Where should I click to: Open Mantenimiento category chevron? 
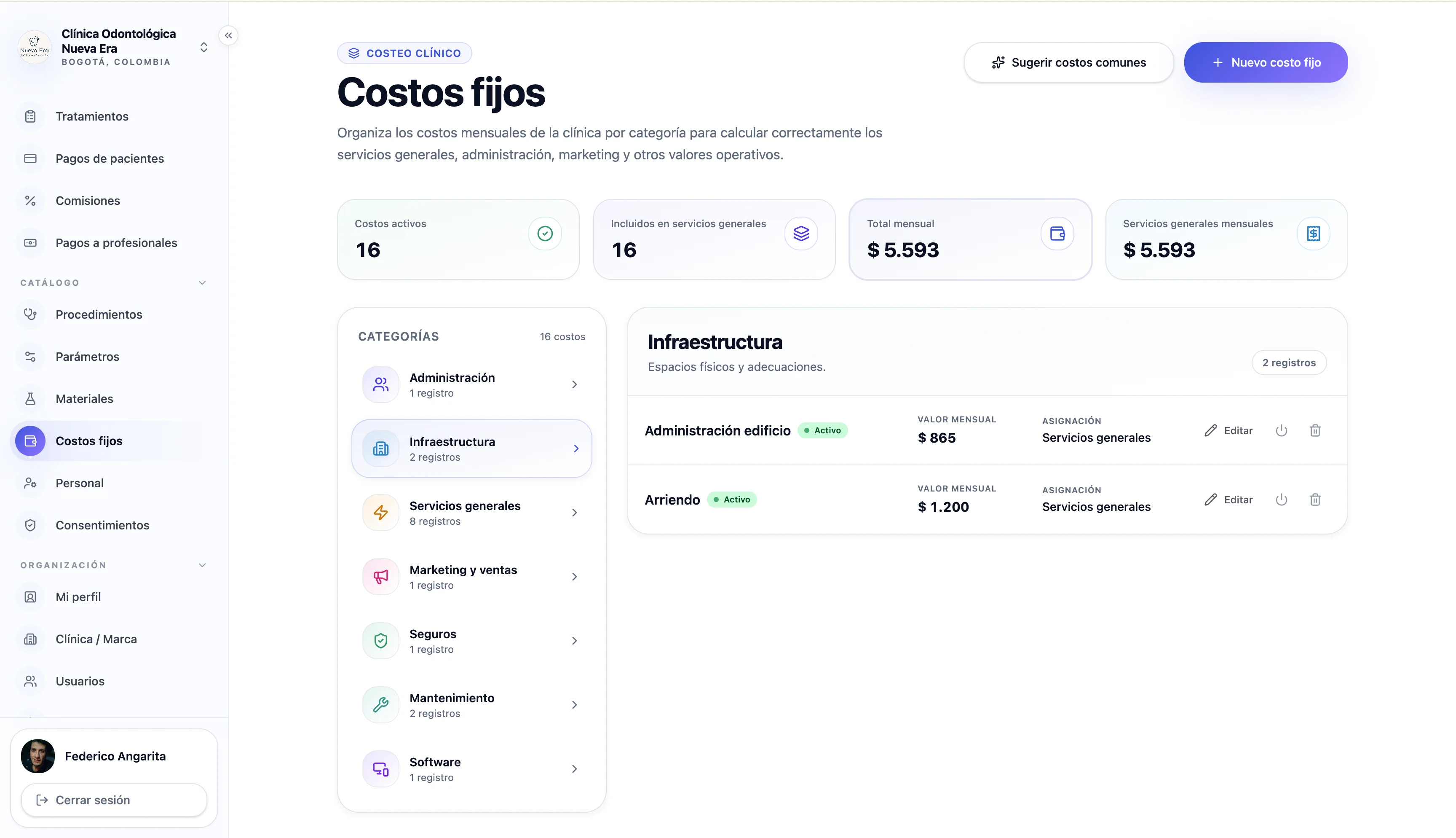(x=574, y=704)
